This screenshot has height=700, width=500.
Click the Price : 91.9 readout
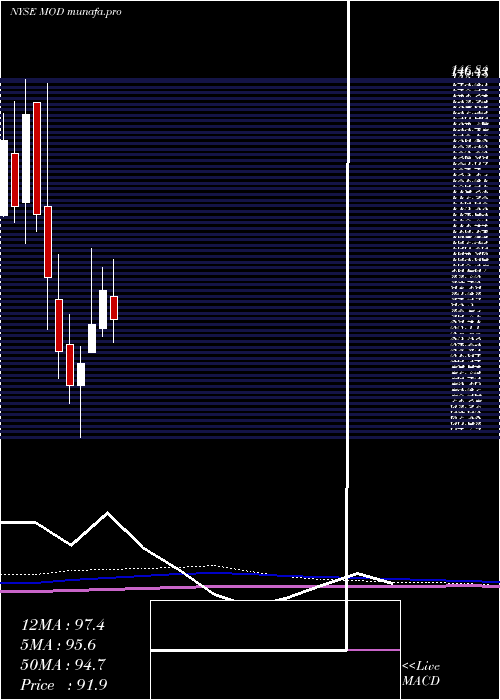64,685
